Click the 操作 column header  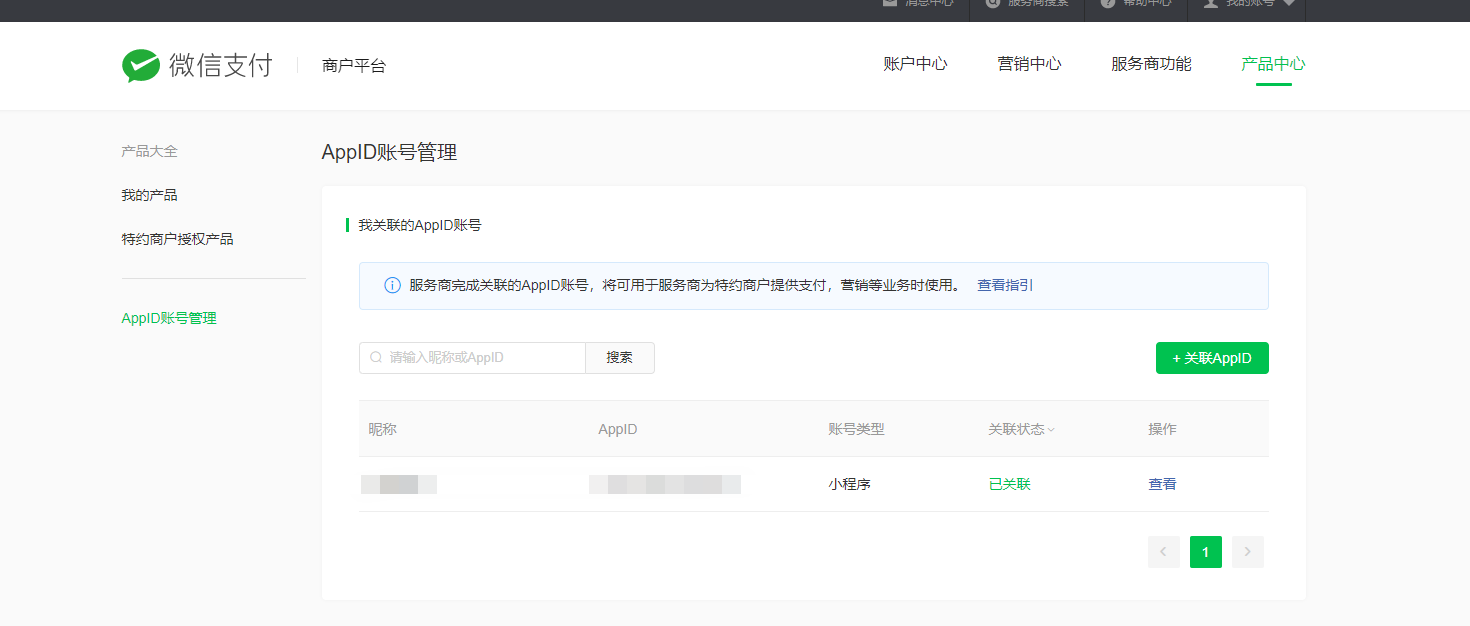click(1162, 429)
